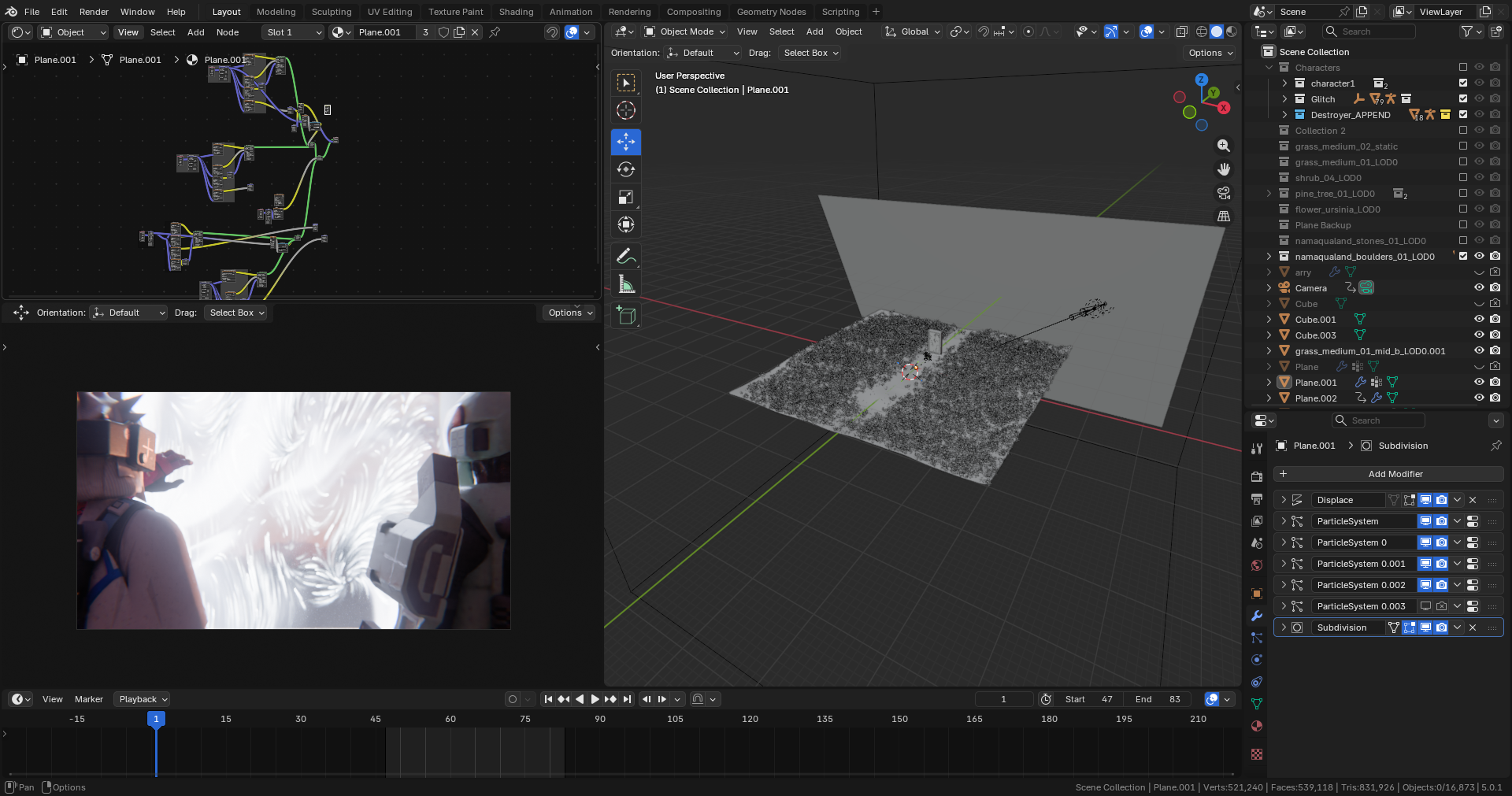Click the timeline playhead at frame 1
The height and width of the screenshot is (796, 1512).
click(x=156, y=719)
